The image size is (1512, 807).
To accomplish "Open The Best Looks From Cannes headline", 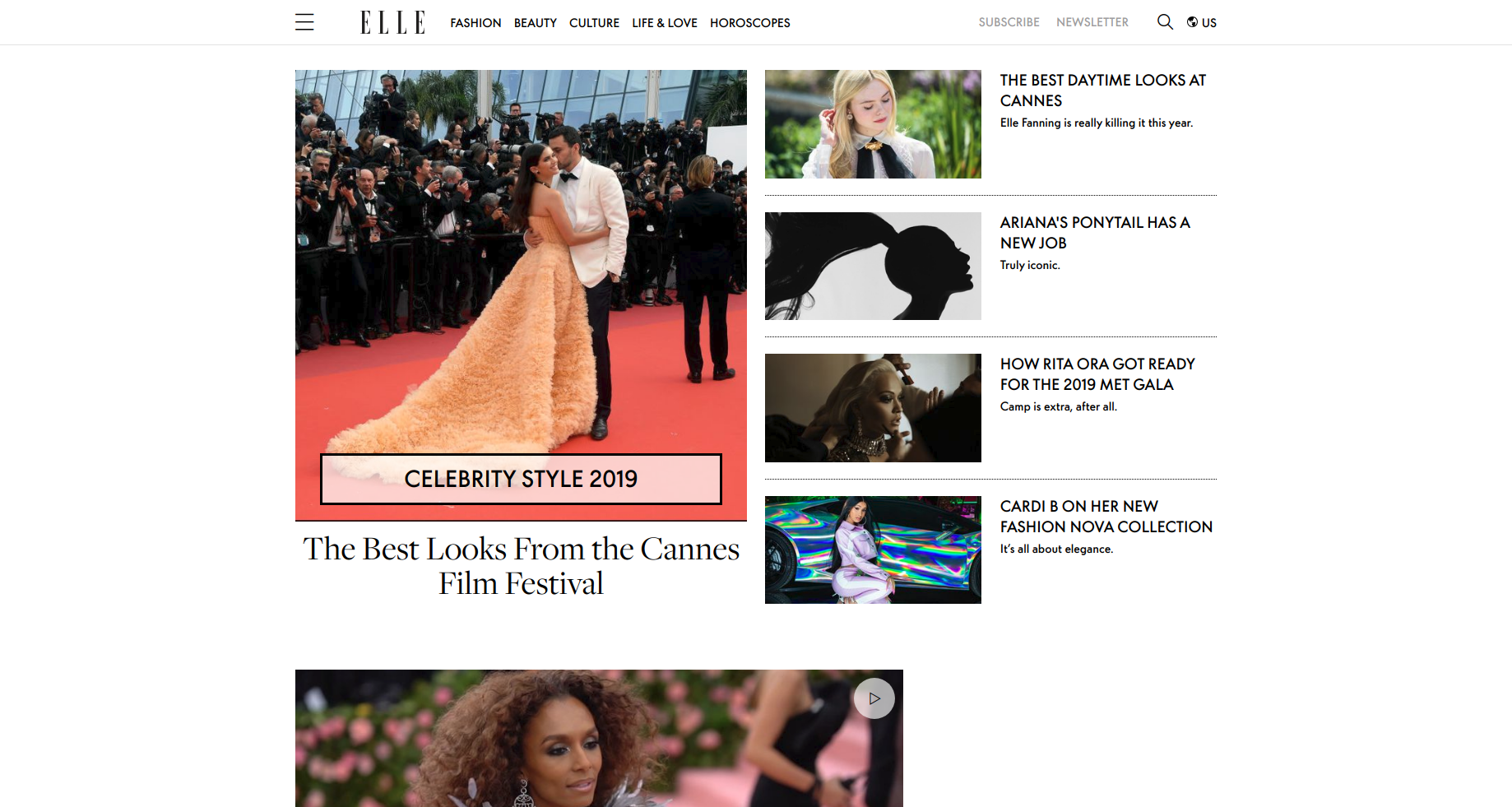I will (521, 566).
